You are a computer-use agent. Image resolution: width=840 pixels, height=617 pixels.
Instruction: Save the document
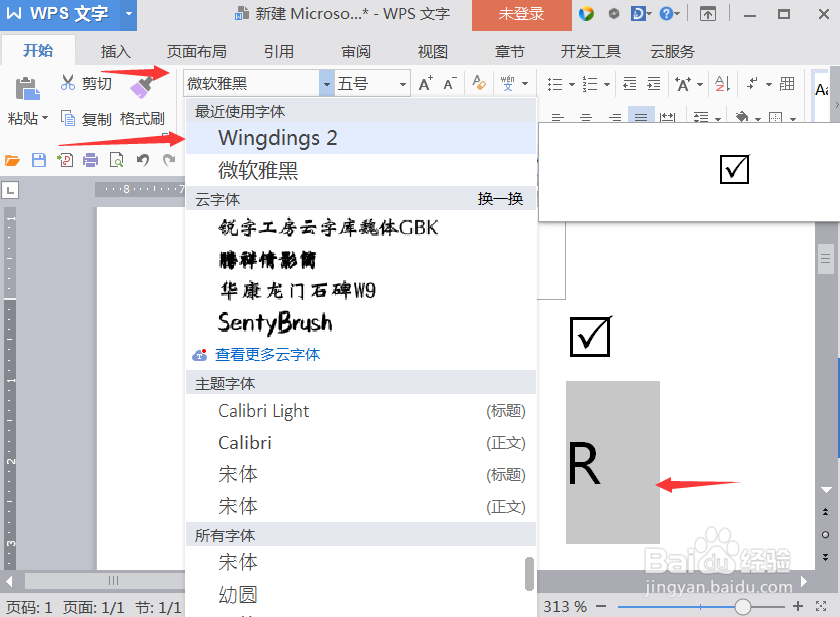click(x=40, y=160)
